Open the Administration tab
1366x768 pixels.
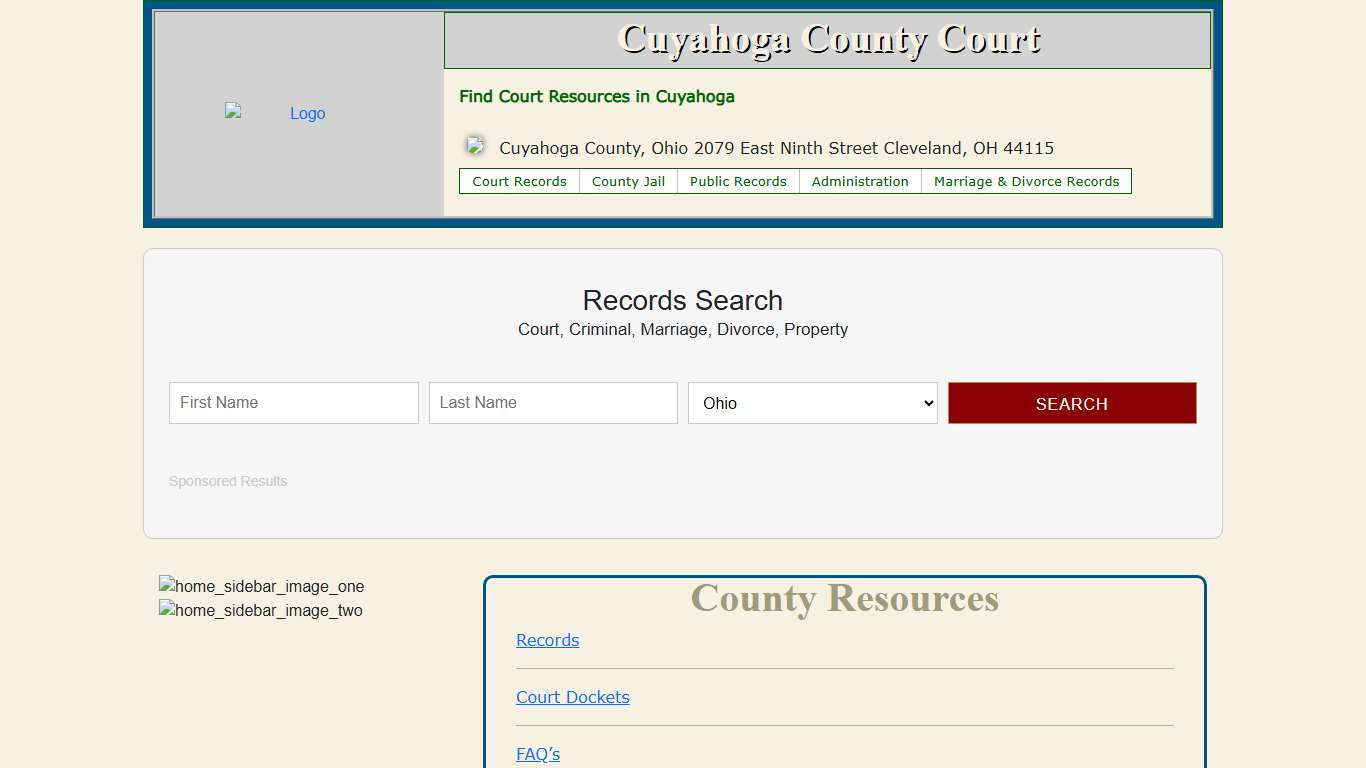point(860,181)
